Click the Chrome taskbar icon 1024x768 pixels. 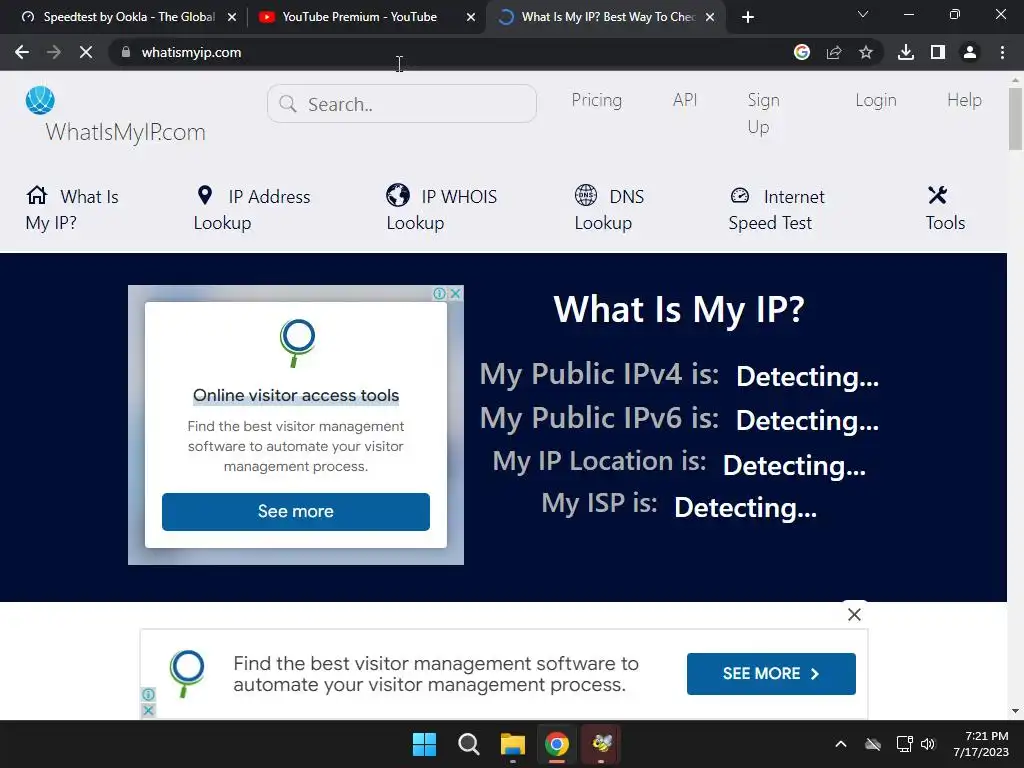pos(557,744)
